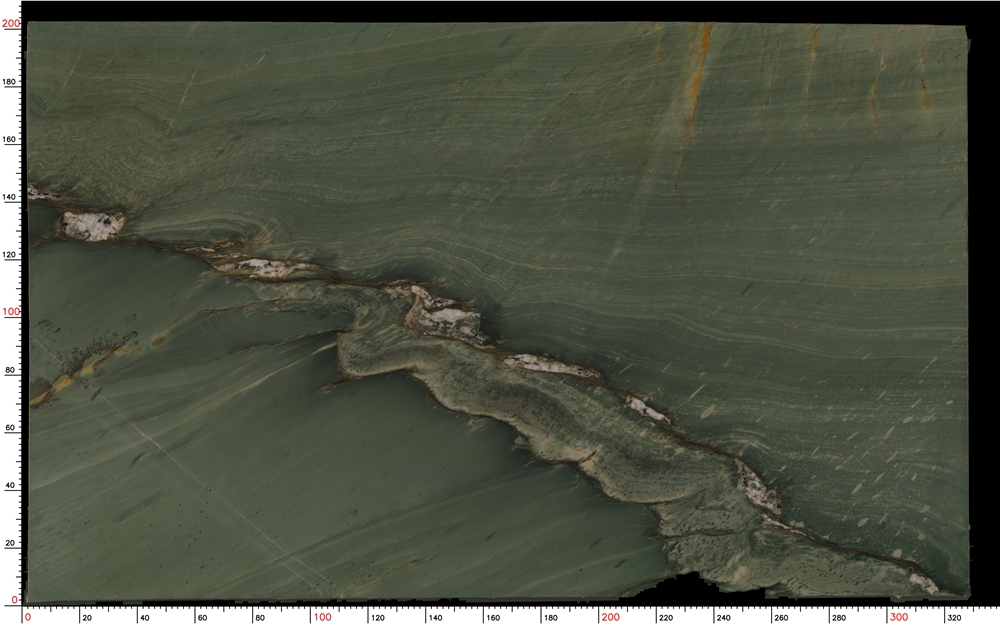Click the 80 mark on horizontal ruler

click(x=258, y=618)
